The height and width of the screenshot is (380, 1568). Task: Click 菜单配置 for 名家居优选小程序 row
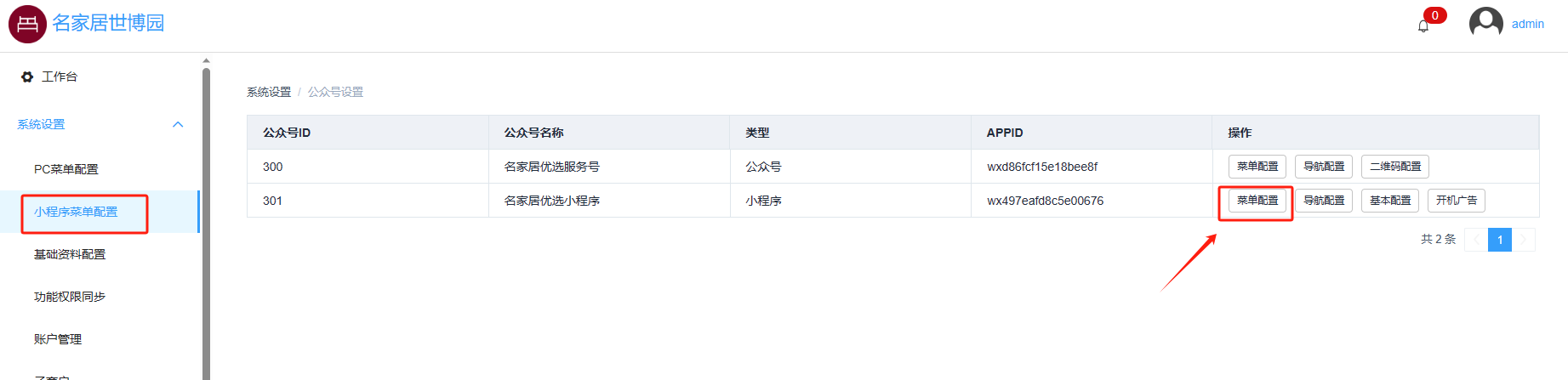pyautogui.click(x=1257, y=201)
